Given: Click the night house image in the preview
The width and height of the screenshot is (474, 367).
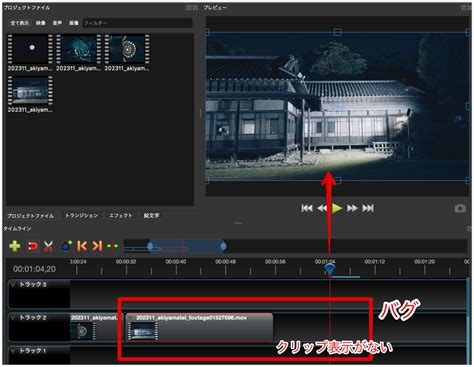Looking at the screenshot, I should [x=337, y=106].
